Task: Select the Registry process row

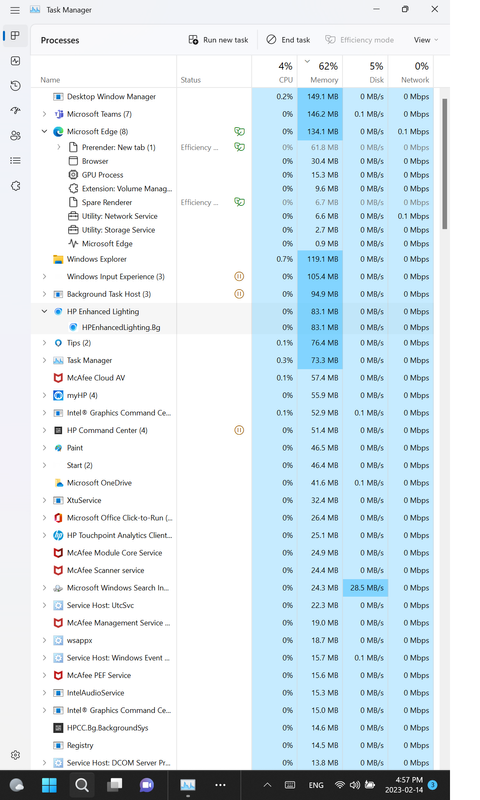Action: (x=232, y=745)
